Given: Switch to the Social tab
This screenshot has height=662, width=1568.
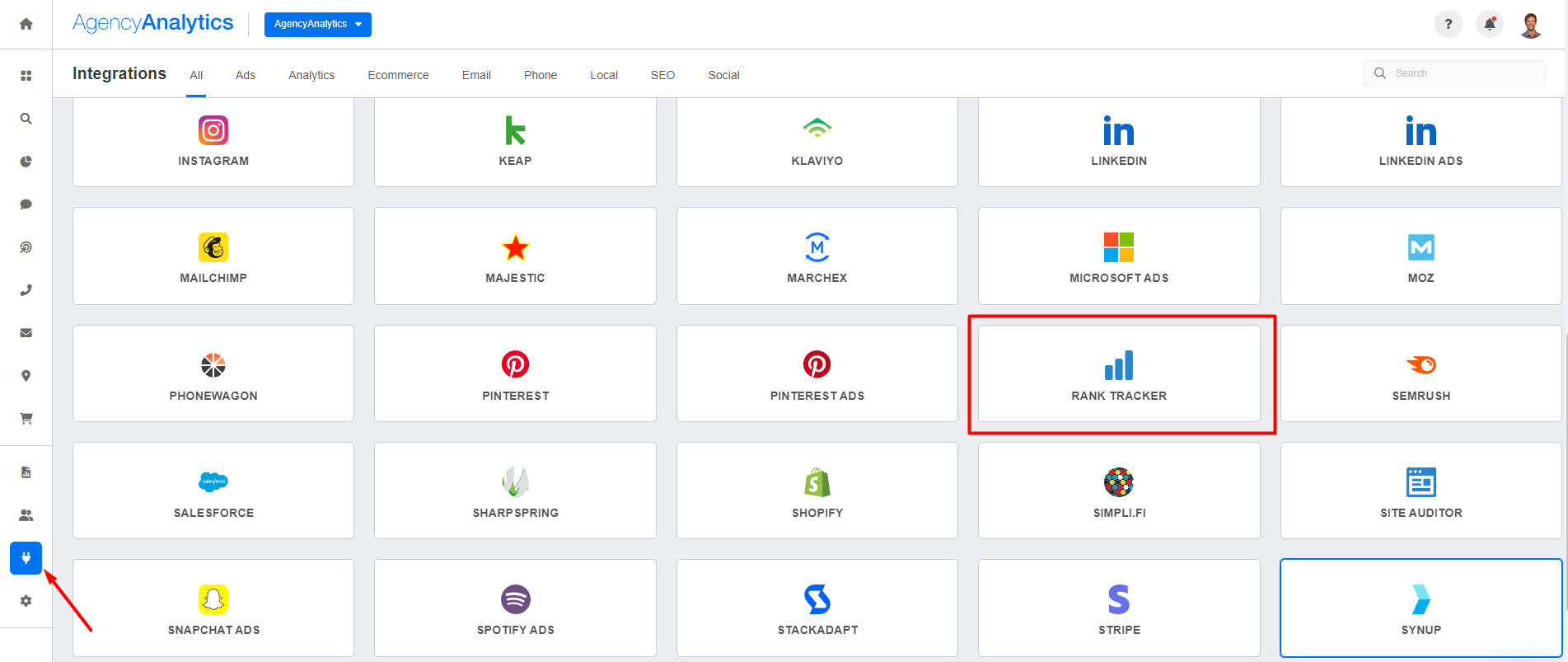Looking at the screenshot, I should click(723, 75).
